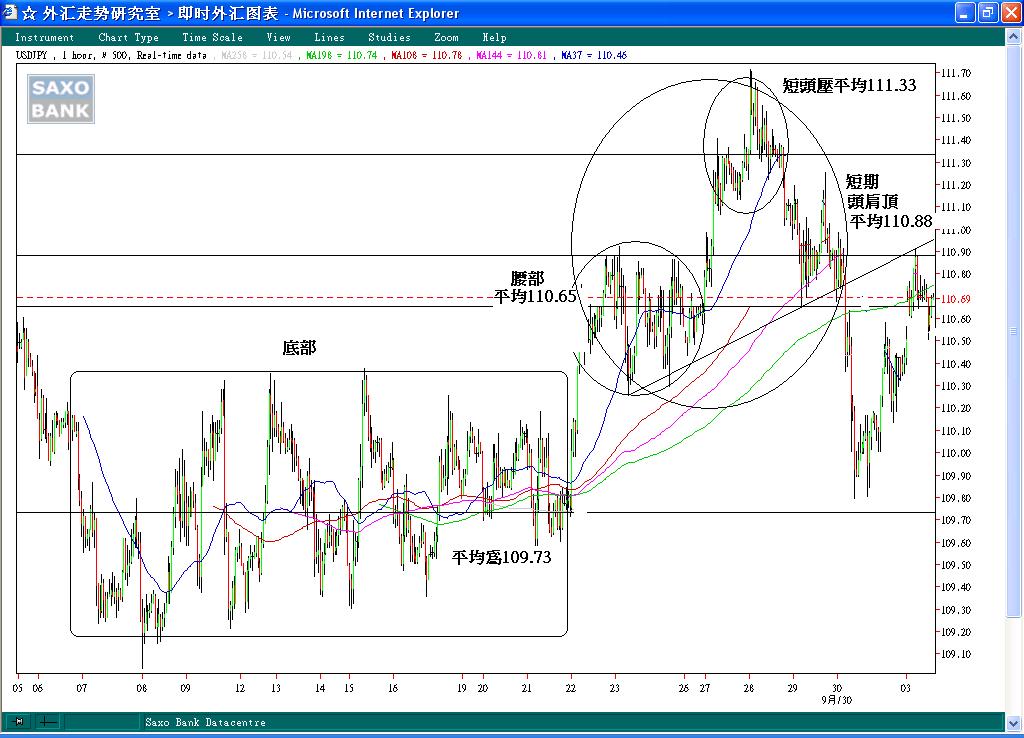The width and height of the screenshot is (1024, 738).
Task: Click the Saxo Bank Datacentre status text
Action: click(205, 722)
